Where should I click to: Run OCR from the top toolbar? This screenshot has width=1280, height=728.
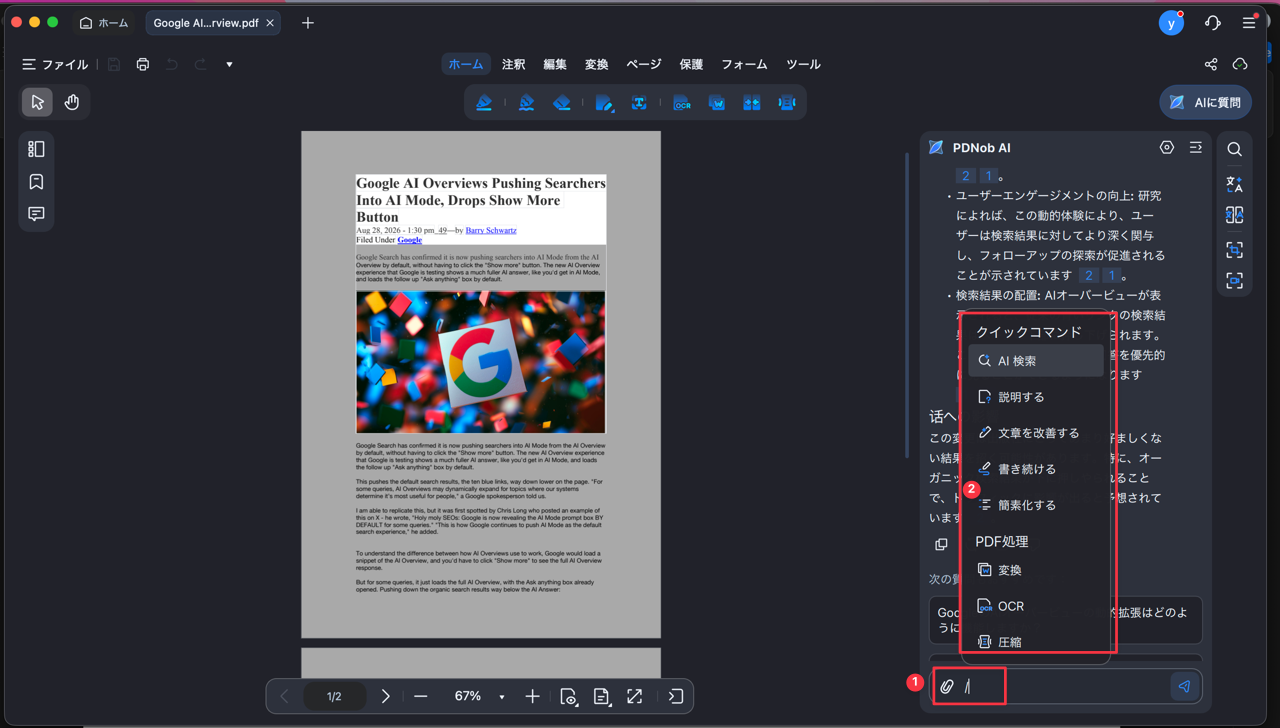[682, 103]
